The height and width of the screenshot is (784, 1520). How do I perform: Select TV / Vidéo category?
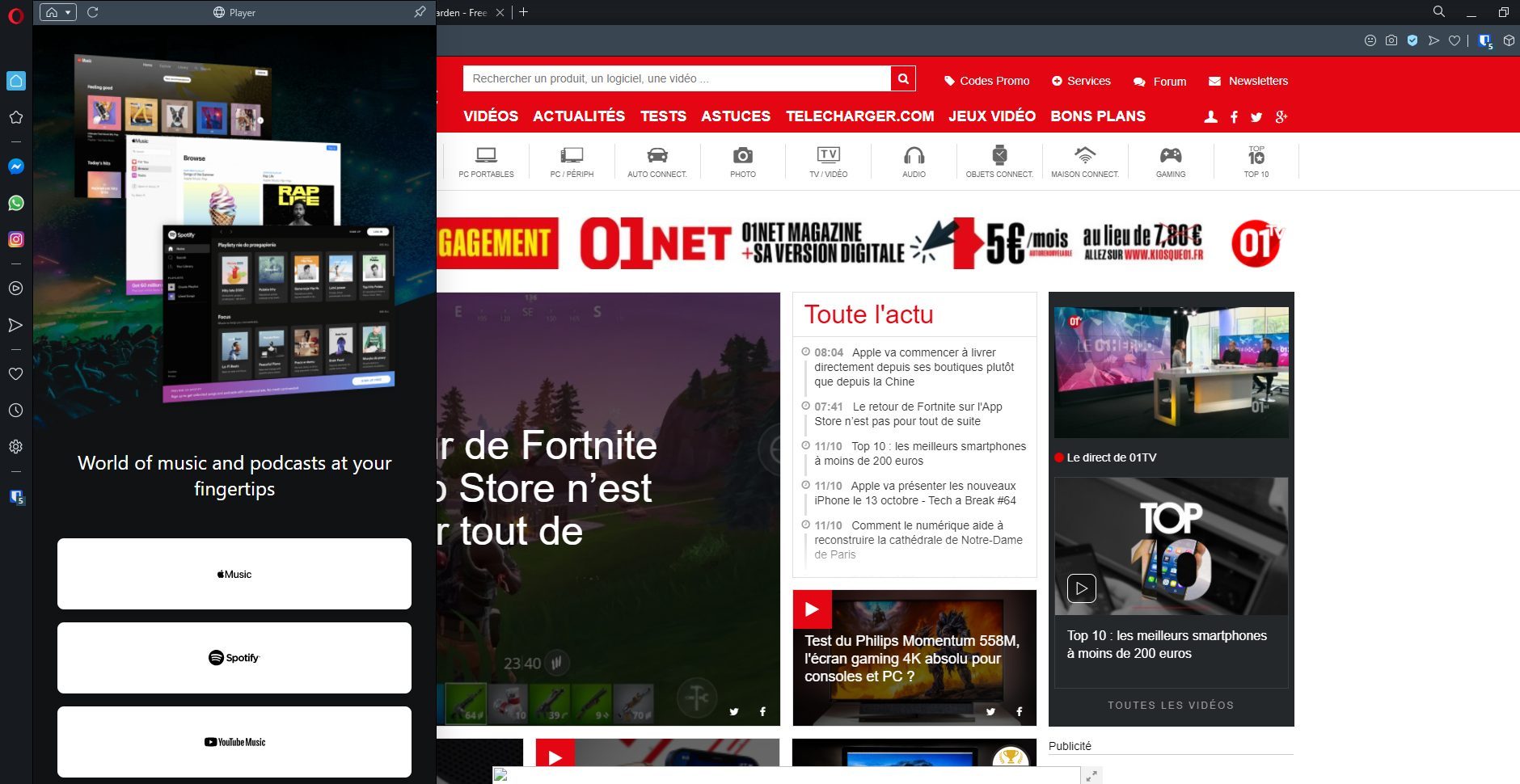click(829, 162)
